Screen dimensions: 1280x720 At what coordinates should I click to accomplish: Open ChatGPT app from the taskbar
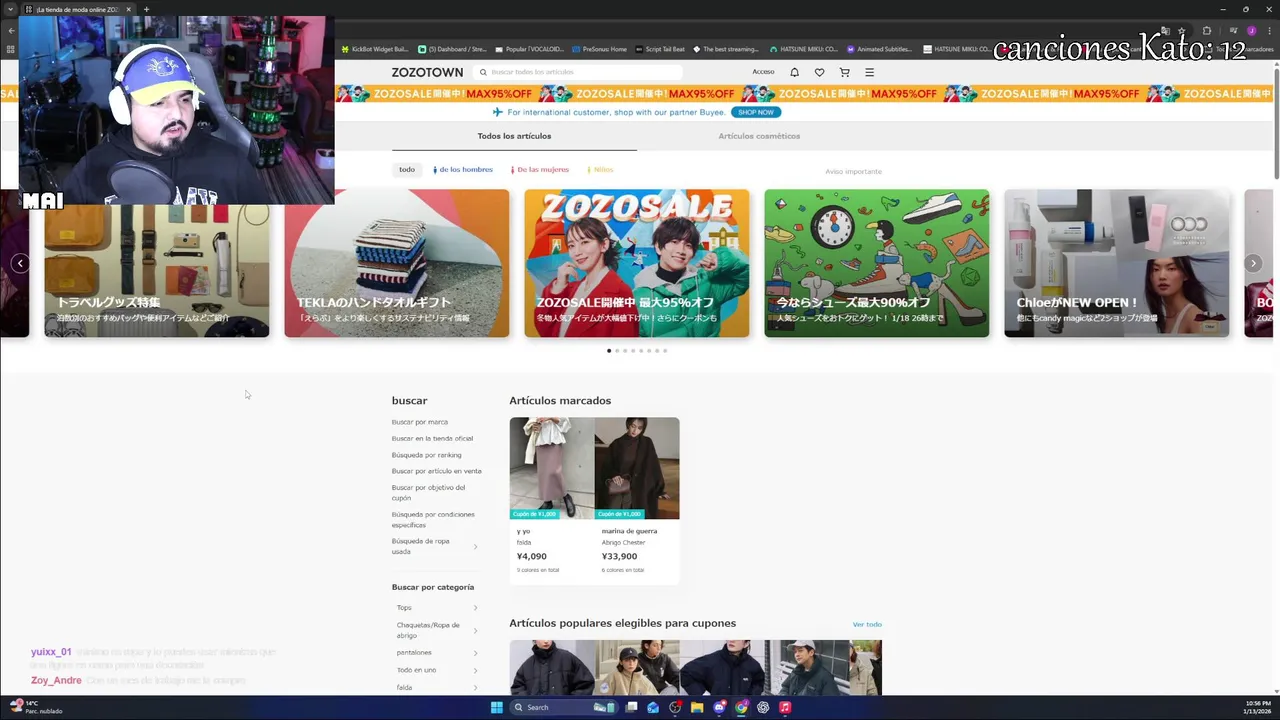[763, 707]
